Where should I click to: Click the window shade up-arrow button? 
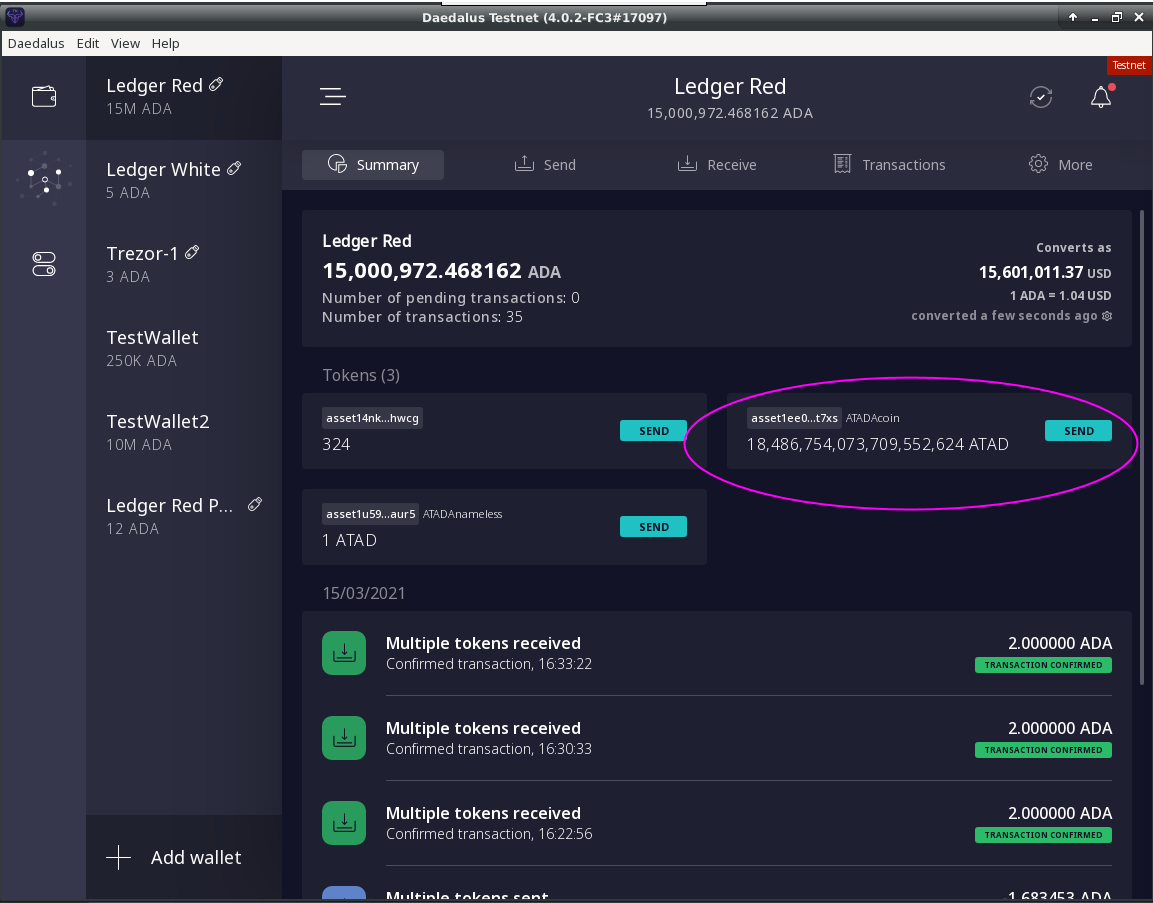1073,17
